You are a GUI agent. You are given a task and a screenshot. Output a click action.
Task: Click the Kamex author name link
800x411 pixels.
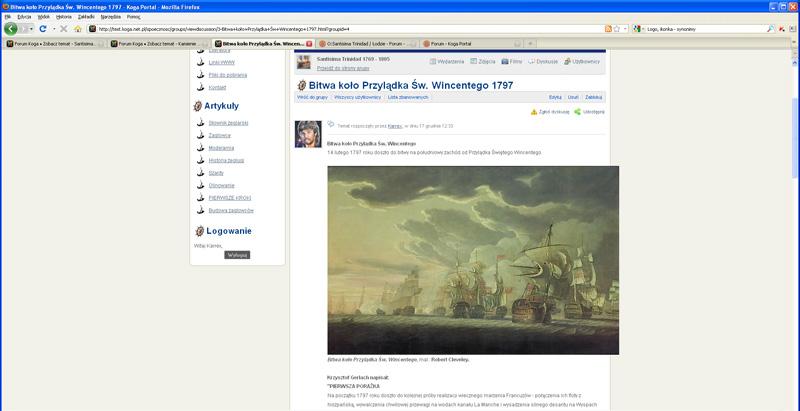point(394,126)
